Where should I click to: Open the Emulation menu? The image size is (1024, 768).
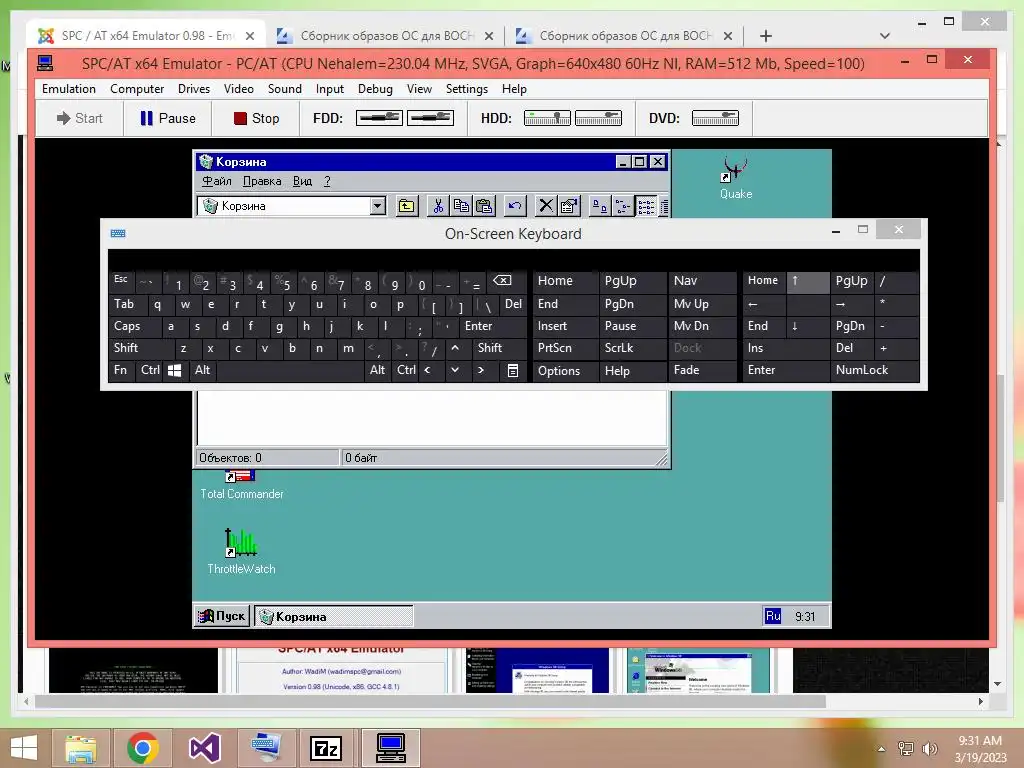pyautogui.click(x=69, y=89)
